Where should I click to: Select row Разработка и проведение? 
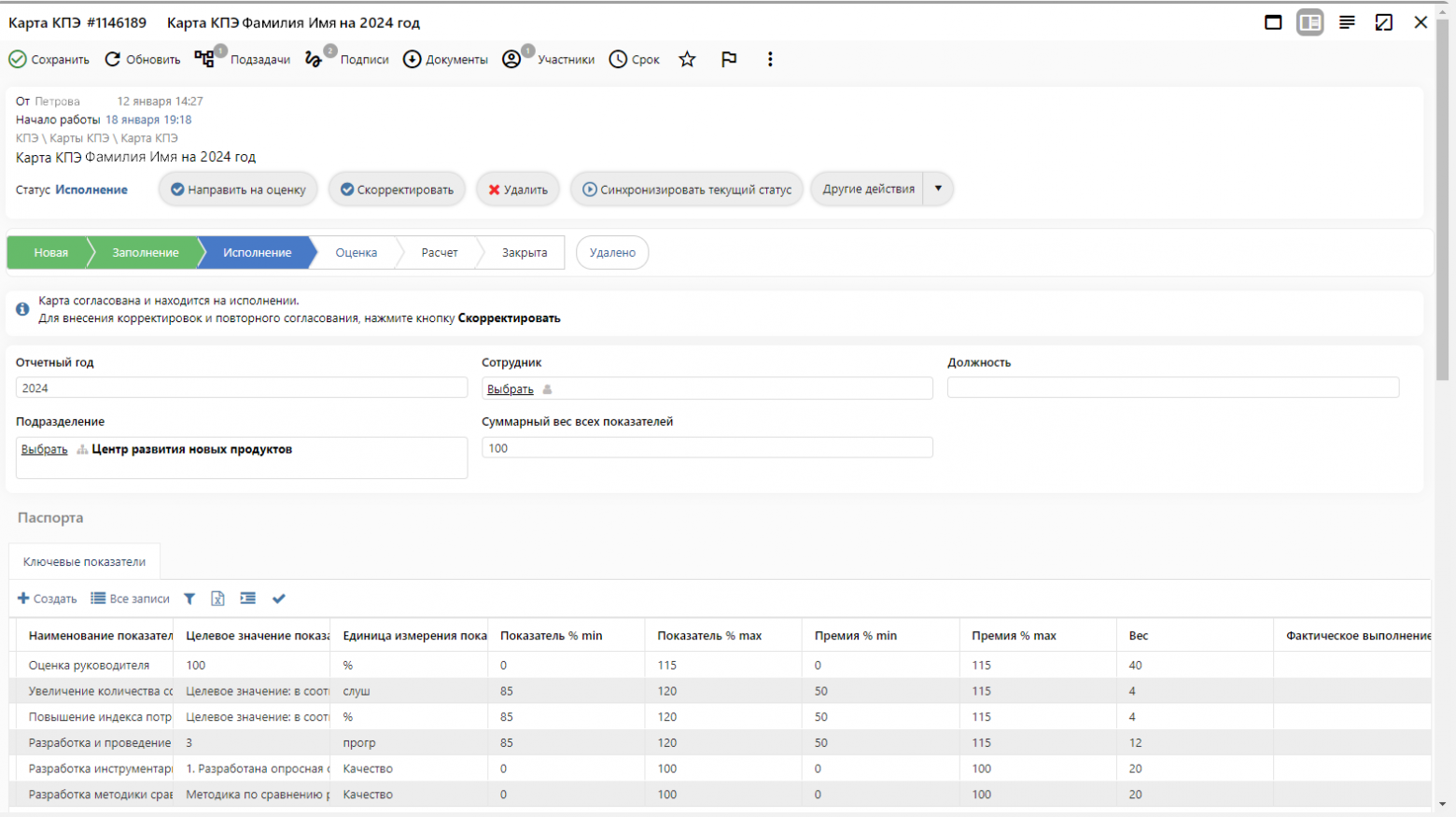click(721, 742)
